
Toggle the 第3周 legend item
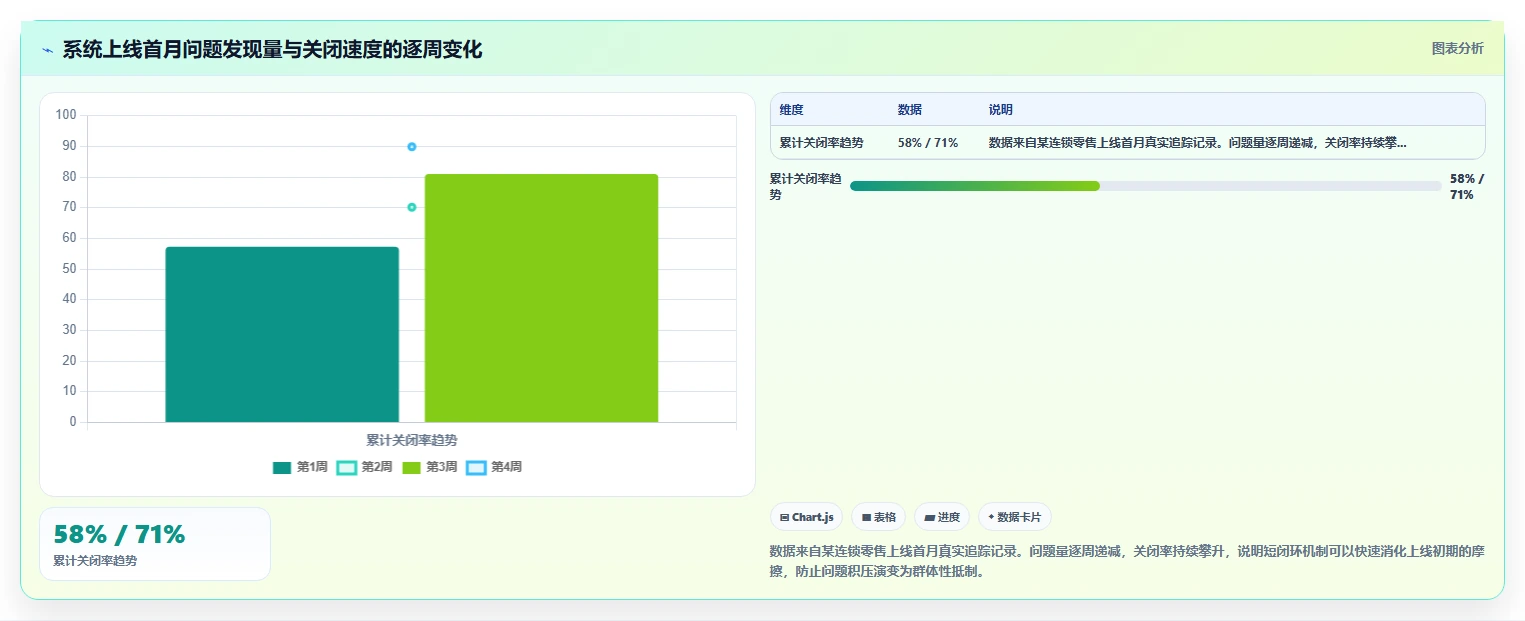coord(430,467)
